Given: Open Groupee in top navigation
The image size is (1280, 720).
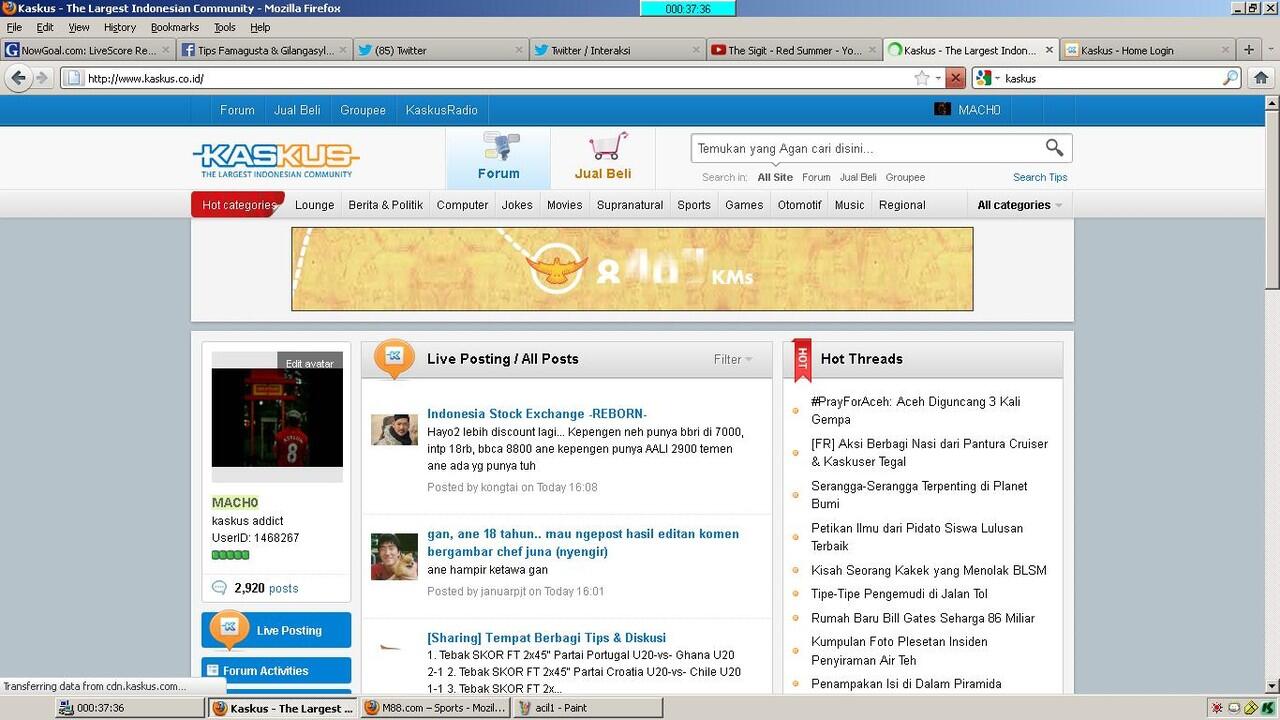Looking at the screenshot, I should 363,110.
